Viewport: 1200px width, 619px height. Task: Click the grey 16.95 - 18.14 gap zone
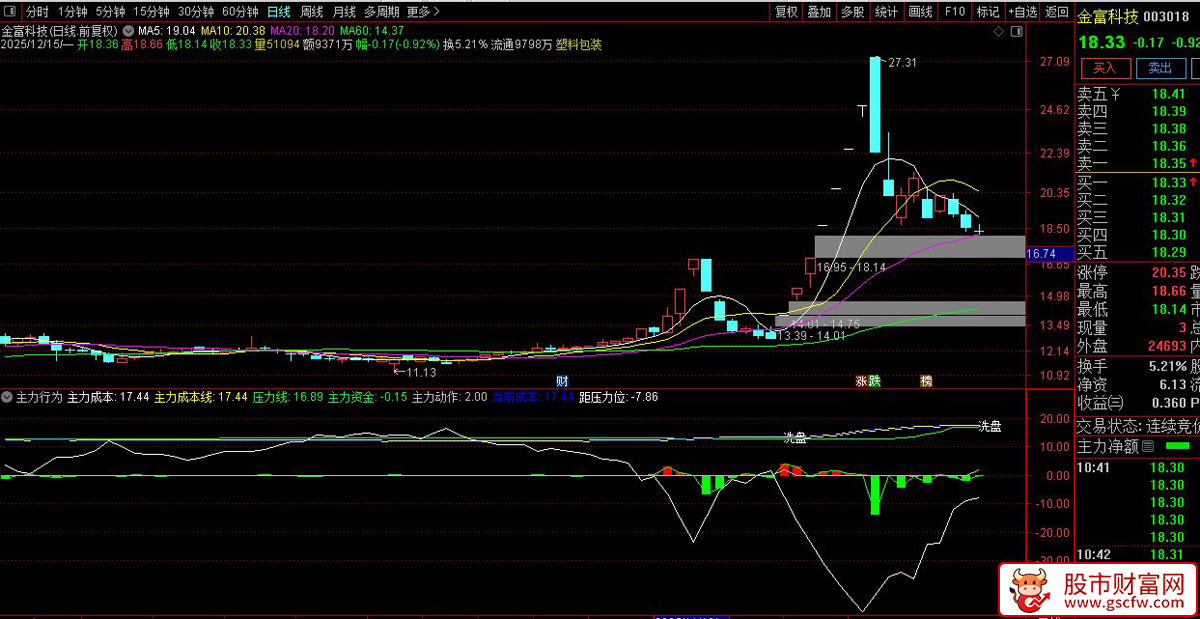(x=919, y=246)
